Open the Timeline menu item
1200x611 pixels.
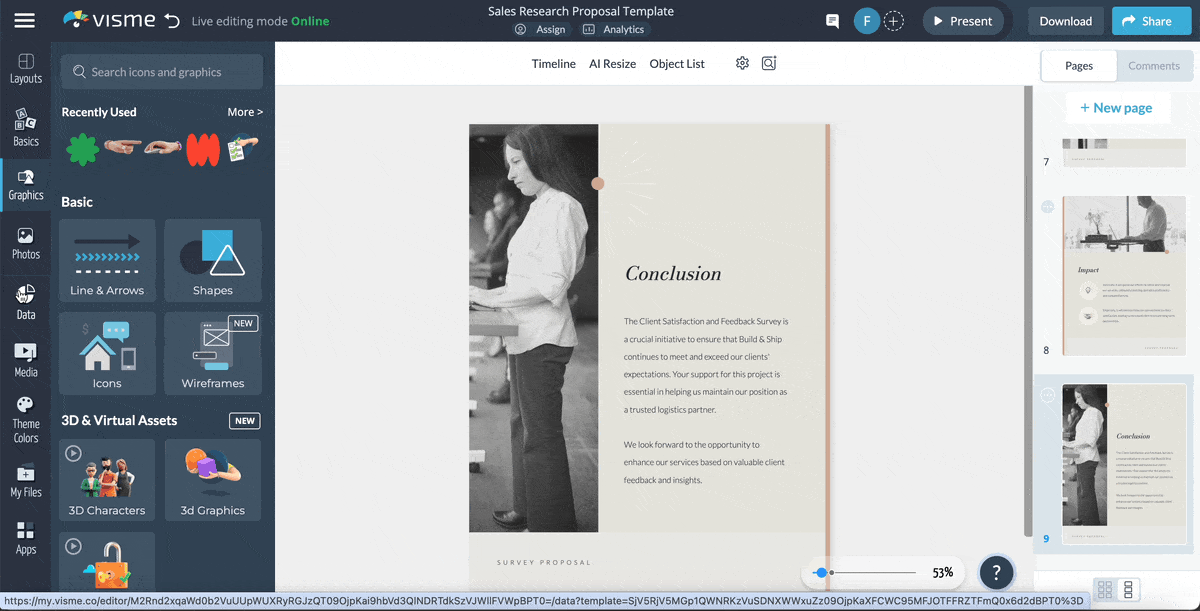(553, 64)
